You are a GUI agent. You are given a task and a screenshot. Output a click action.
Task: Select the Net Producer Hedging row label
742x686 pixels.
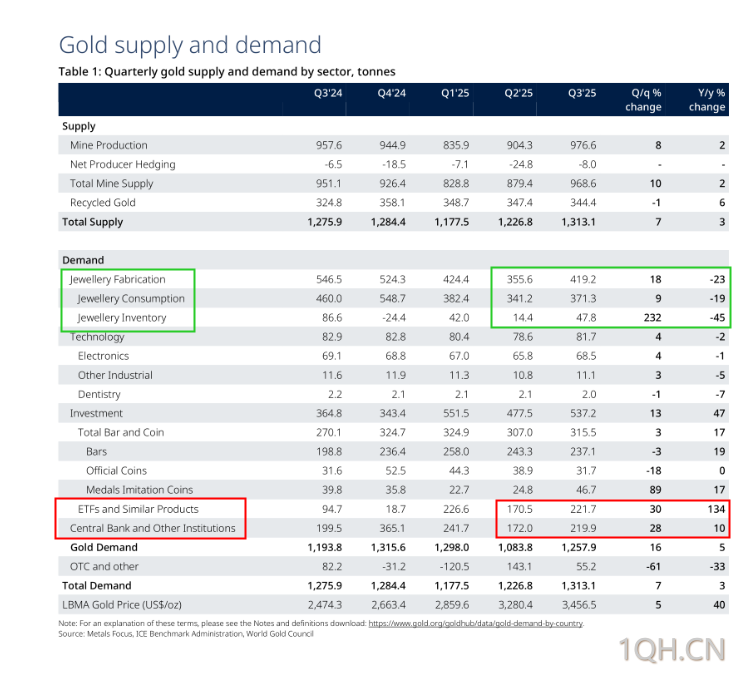pyautogui.click(x=122, y=164)
